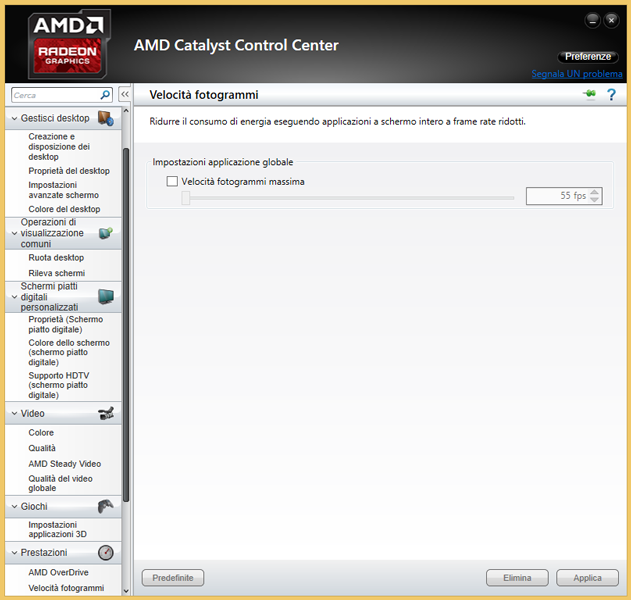Click the AMD Radeon Graphics logo

pos(69,44)
